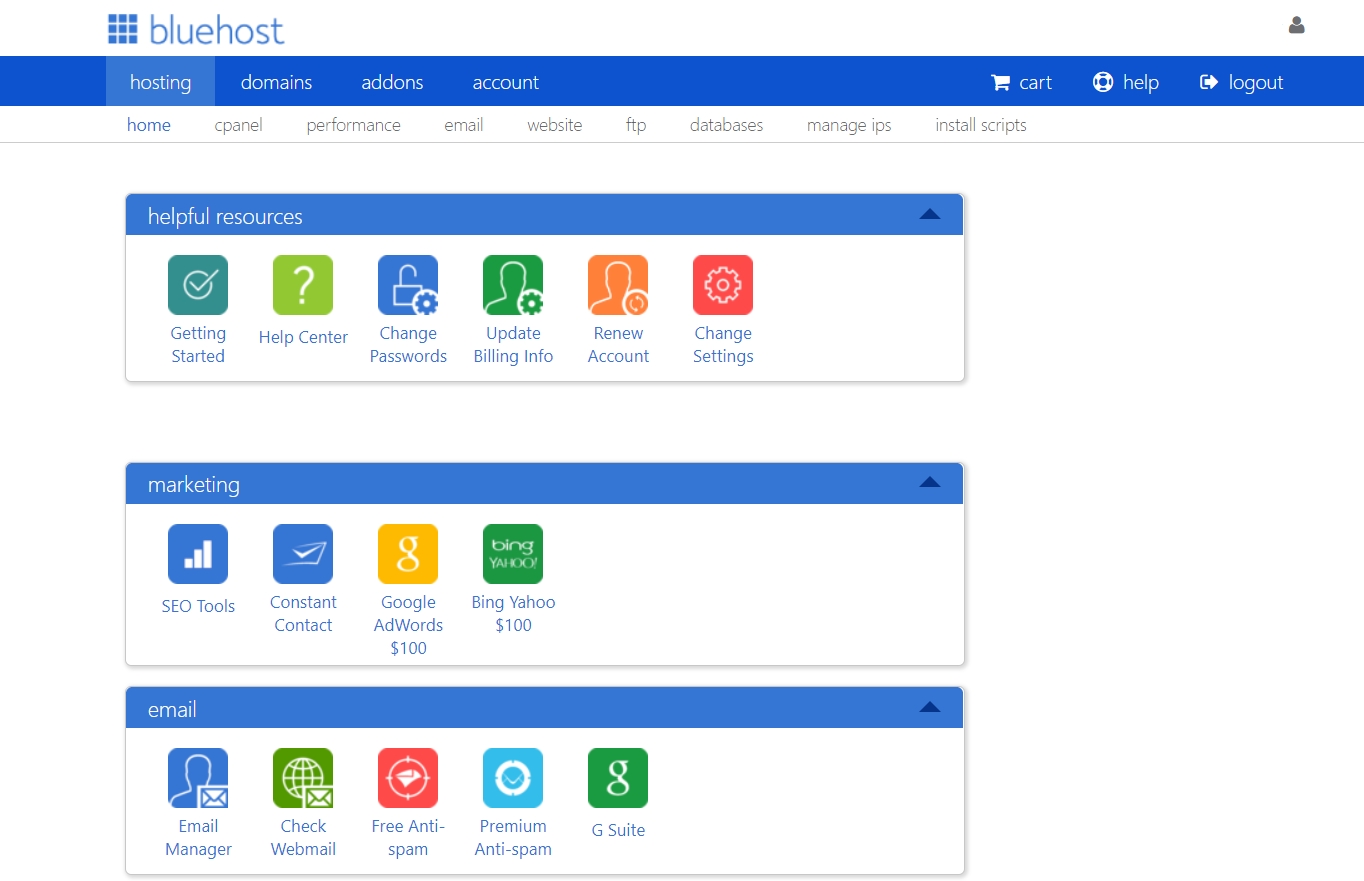1364x881 pixels.
Task: Click the logout text link
Action: 1256,82
